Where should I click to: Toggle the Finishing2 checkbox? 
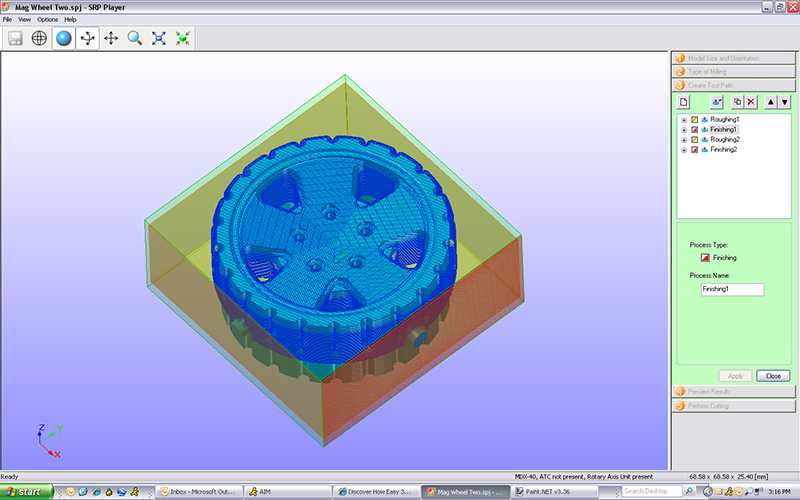(695, 150)
